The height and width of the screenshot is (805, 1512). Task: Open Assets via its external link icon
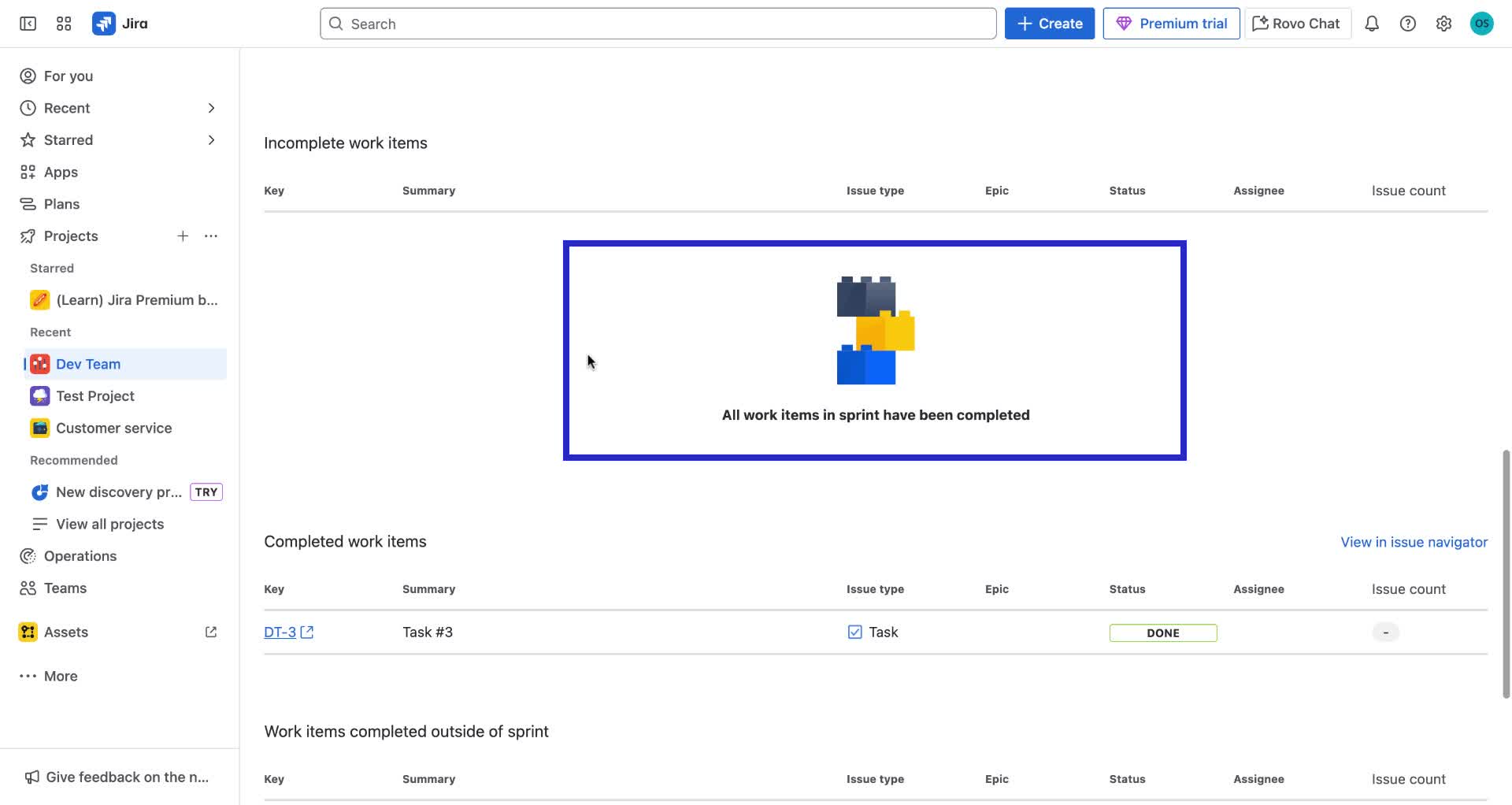pyautogui.click(x=210, y=632)
